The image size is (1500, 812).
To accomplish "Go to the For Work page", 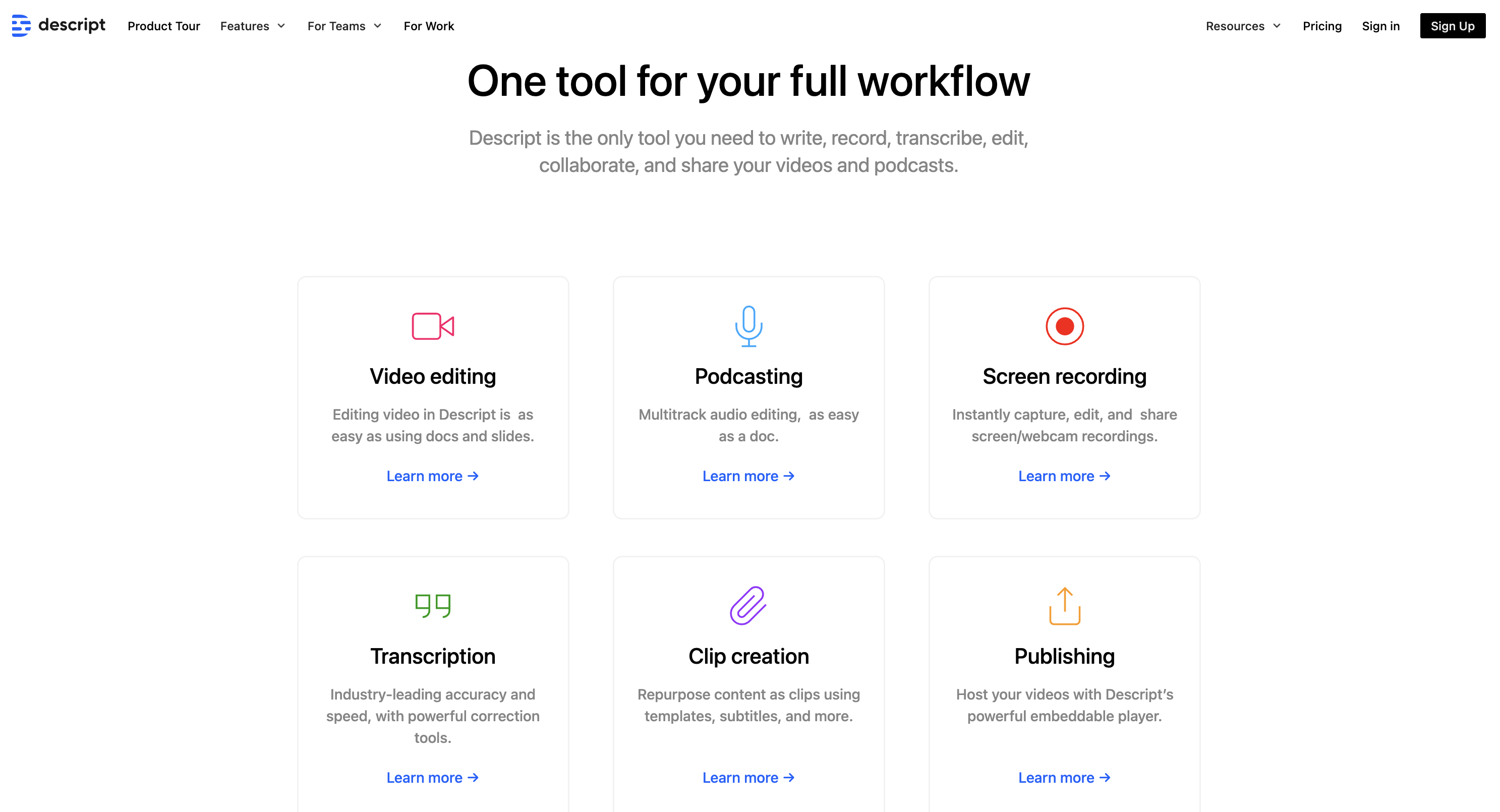I will point(429,26).
